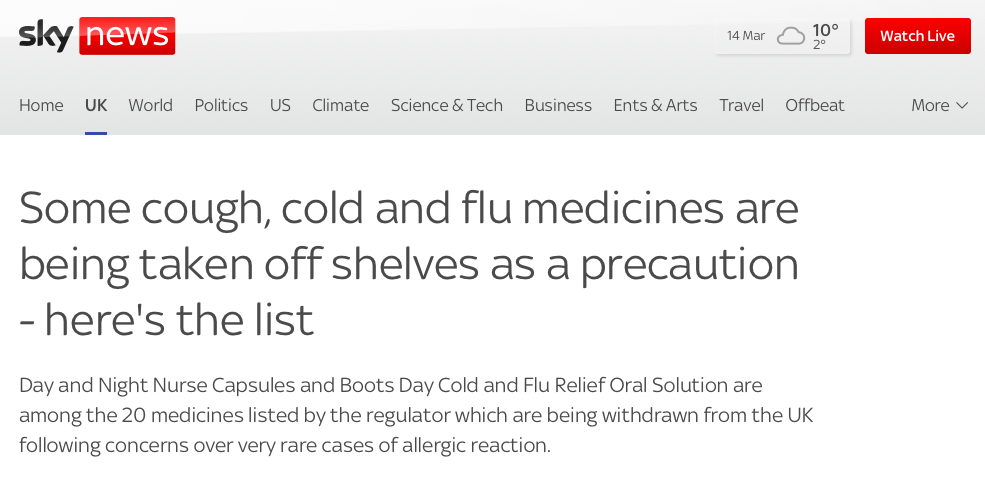The width and height of the screenshot is (985, 482).
Task: Open the Travel section
Action: [741, 105]
